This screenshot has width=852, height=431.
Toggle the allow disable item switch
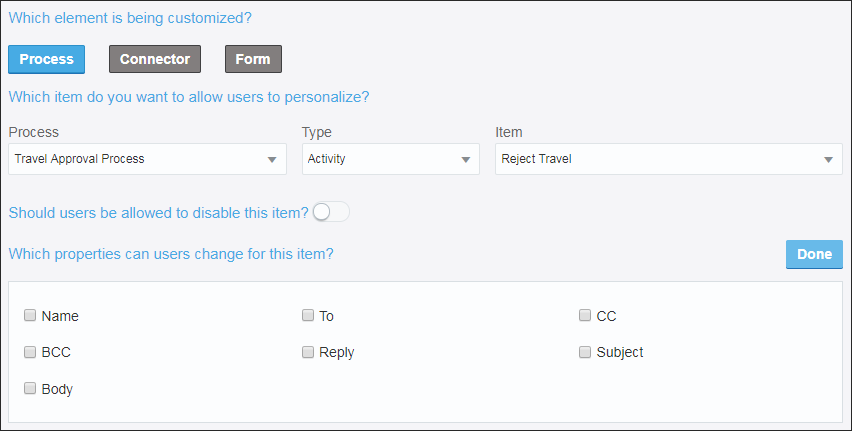[x=330, y=212]
